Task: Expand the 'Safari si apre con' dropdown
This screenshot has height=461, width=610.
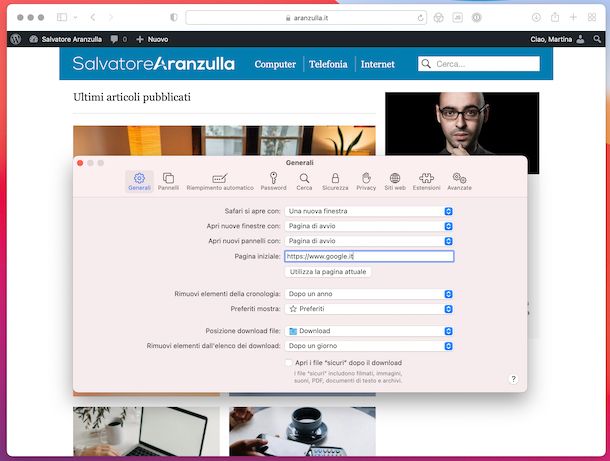Action: pyautogui.click(x=369, y=211)
